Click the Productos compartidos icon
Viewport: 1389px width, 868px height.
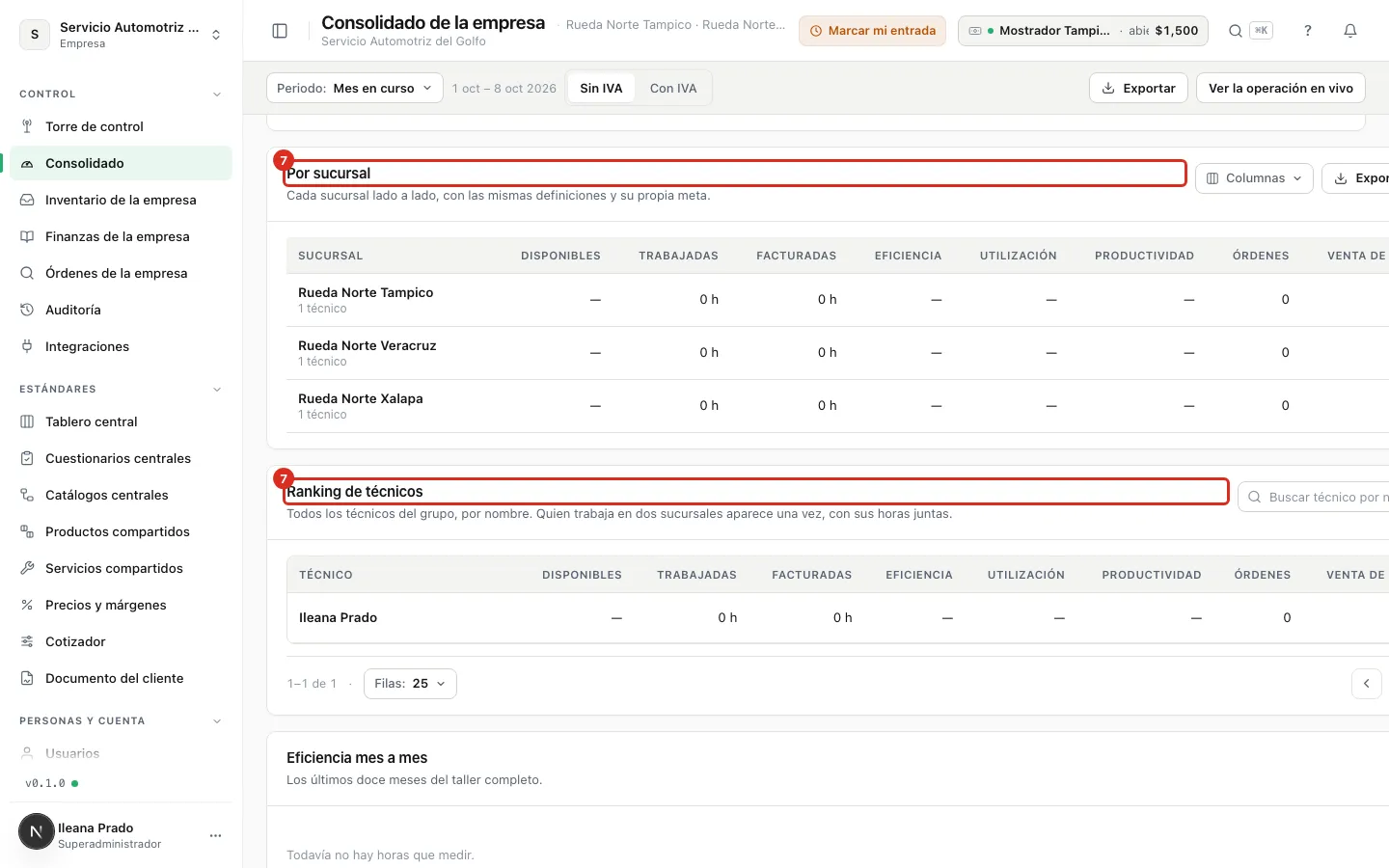pyautogui.click(x=27, y=531)
